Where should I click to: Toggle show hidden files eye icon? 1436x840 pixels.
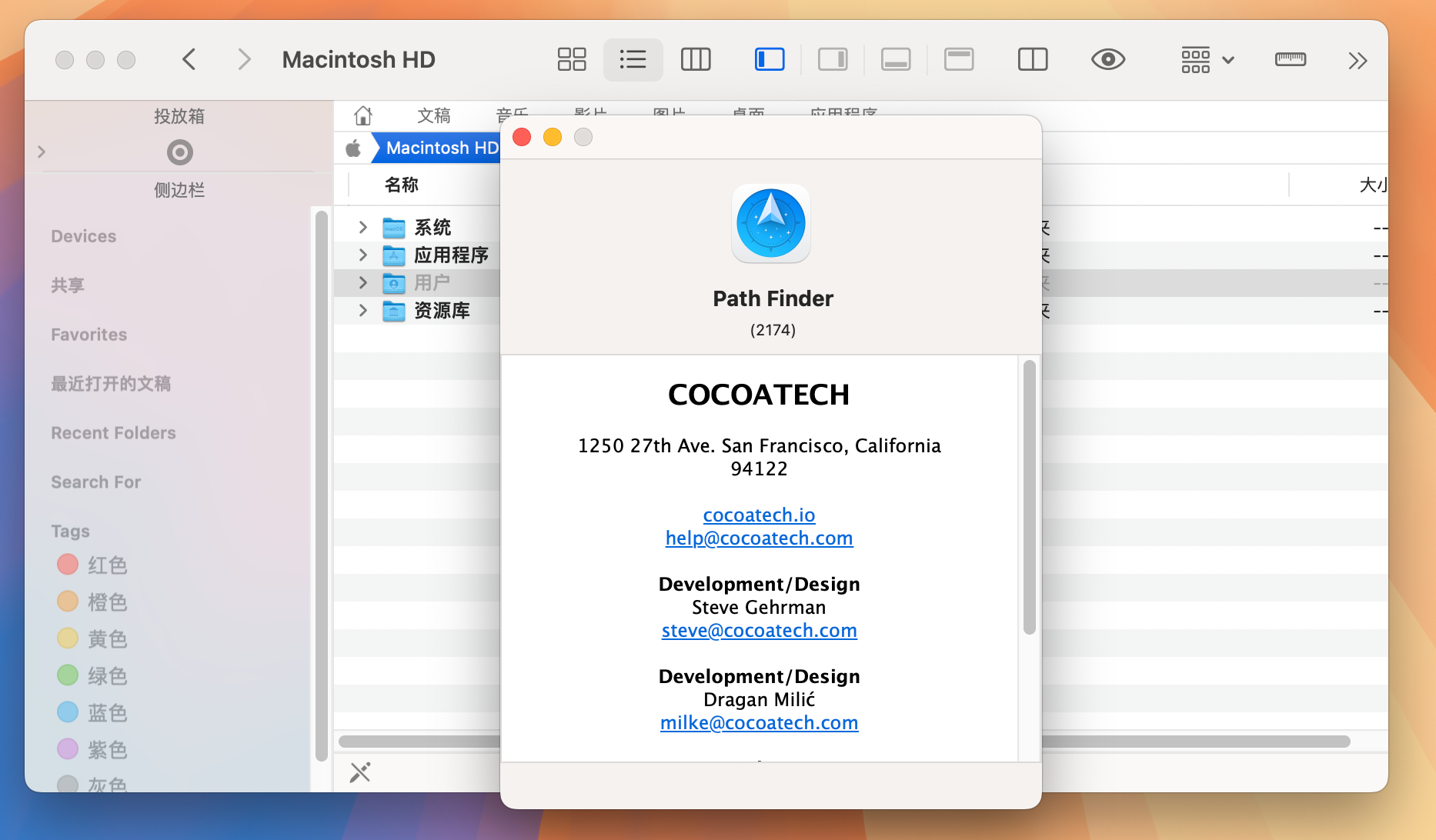coord(1108,60)
